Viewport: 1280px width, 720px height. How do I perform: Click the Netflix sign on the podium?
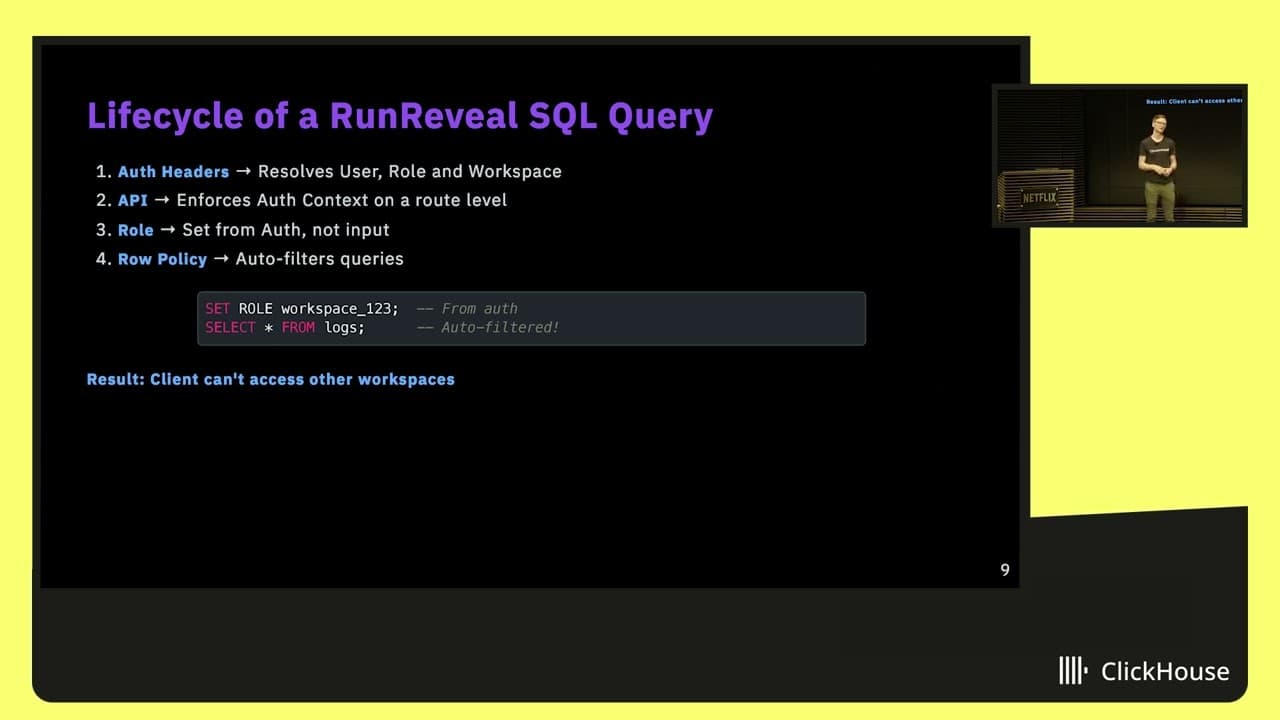pyautogui.click(x=1039, y=197)
